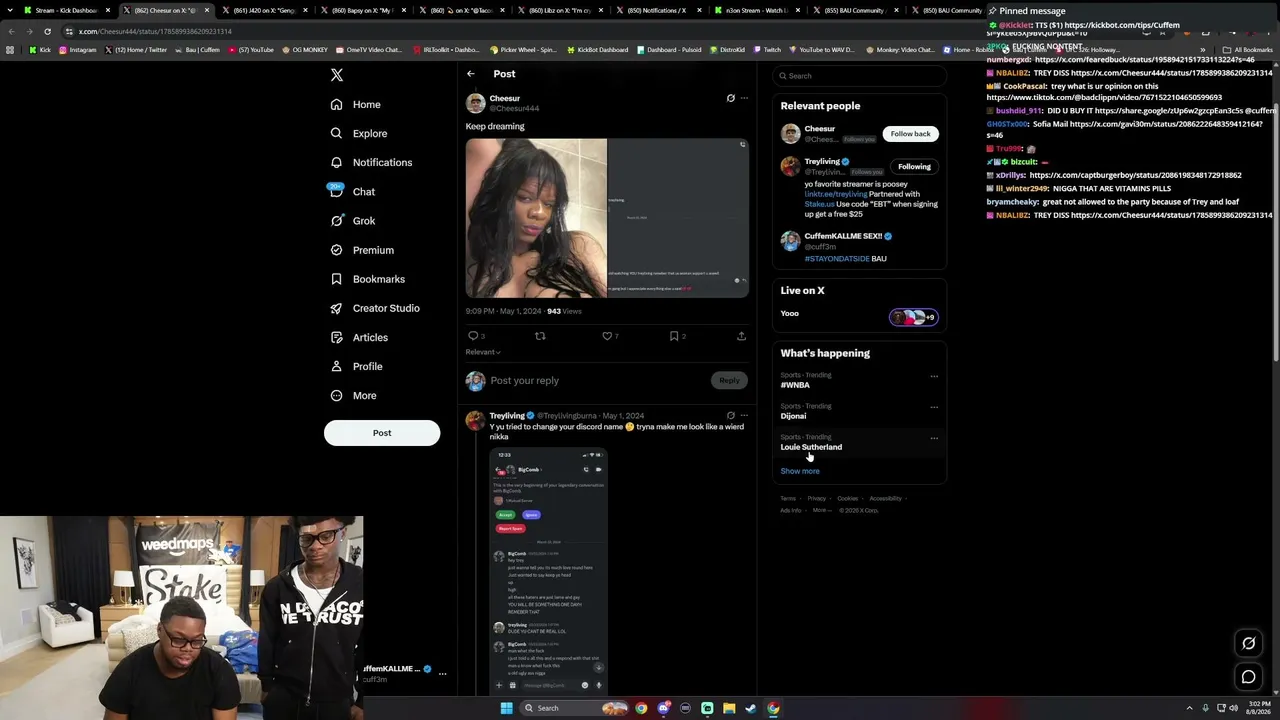
Task: Open the Premium page
Action: click(x=361, y=250)
